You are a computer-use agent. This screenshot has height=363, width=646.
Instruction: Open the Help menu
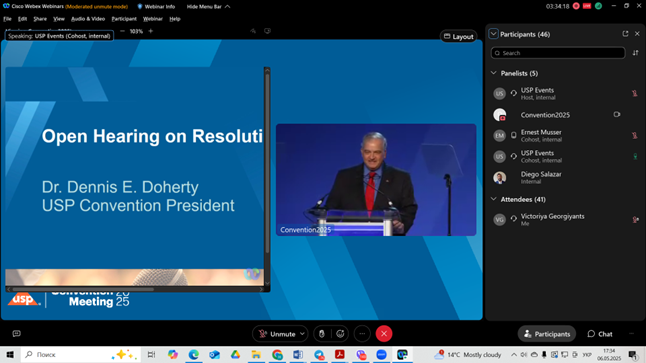coord(175,19)
